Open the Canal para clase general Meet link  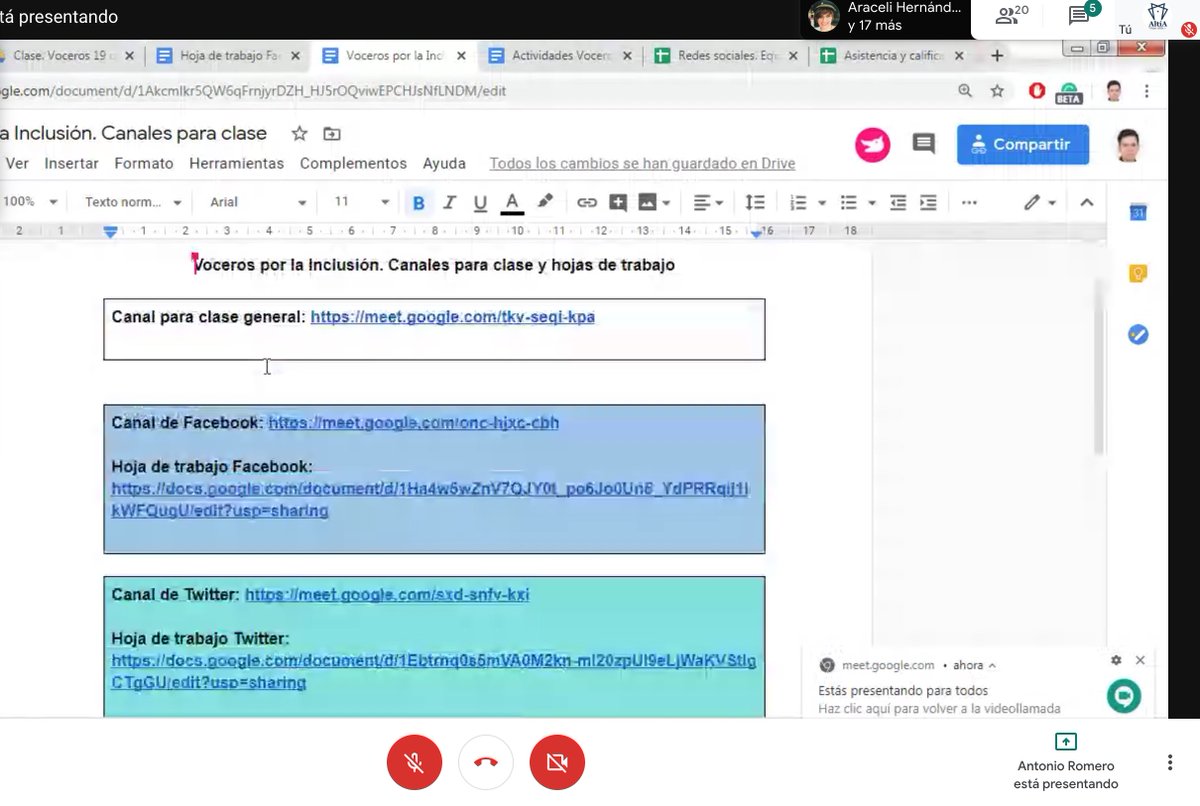(452, 317)
